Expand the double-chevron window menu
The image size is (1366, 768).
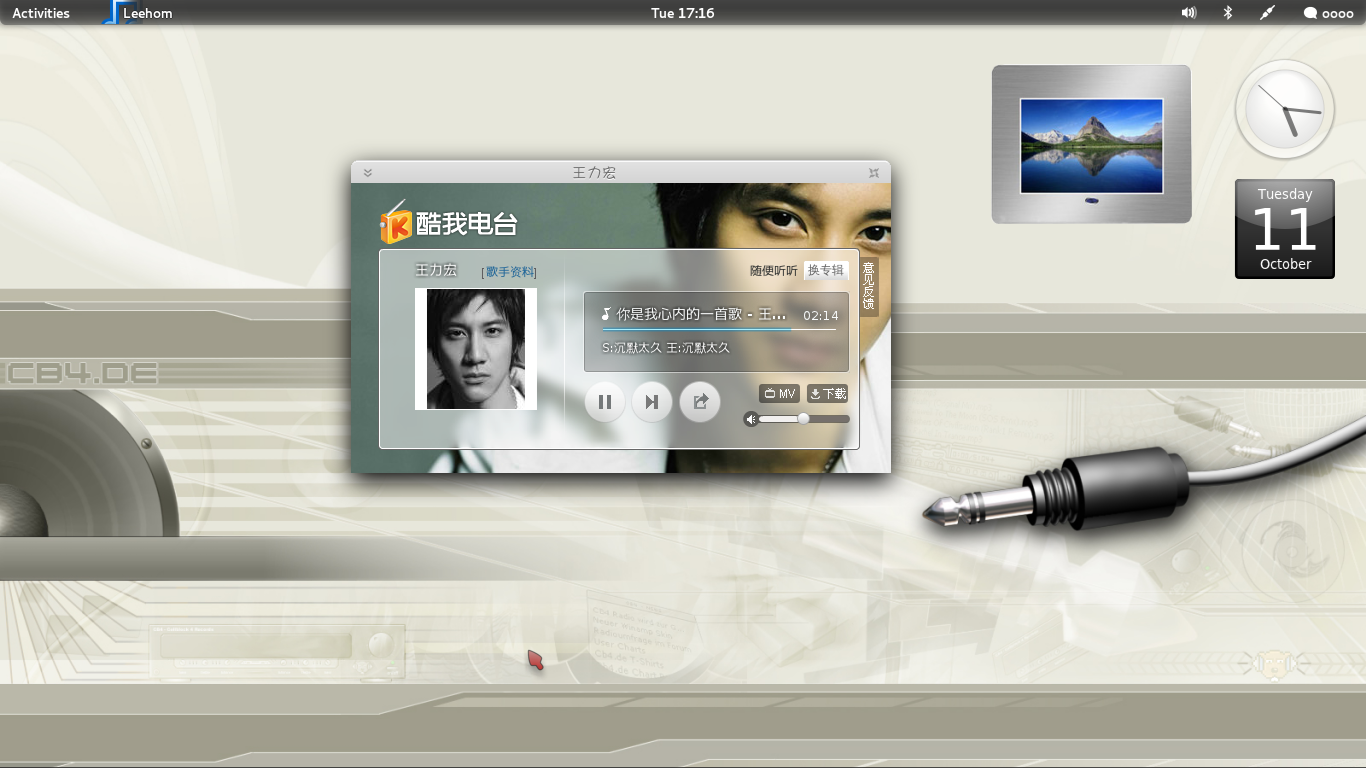click(368, 173)
